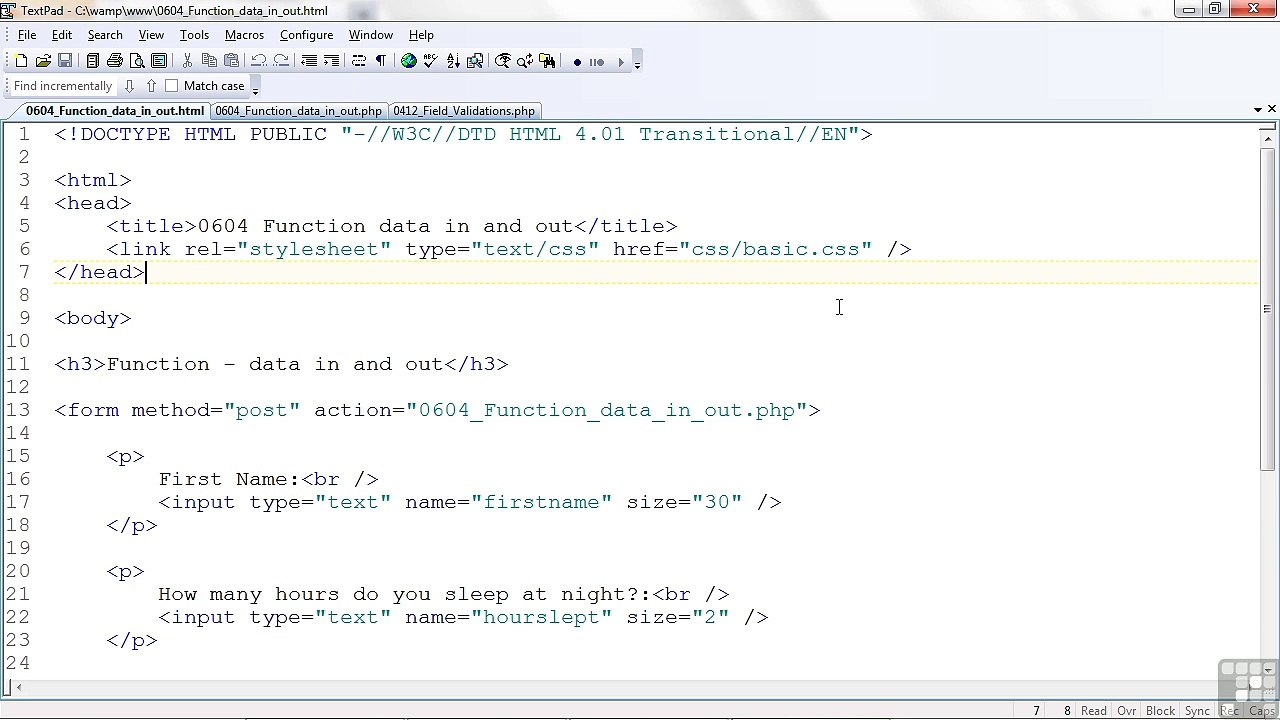This screenshot has width=1280, height=720.
Task: Toggle Ovr overtype mode in status bar
Action: [x=1126, y=711]
